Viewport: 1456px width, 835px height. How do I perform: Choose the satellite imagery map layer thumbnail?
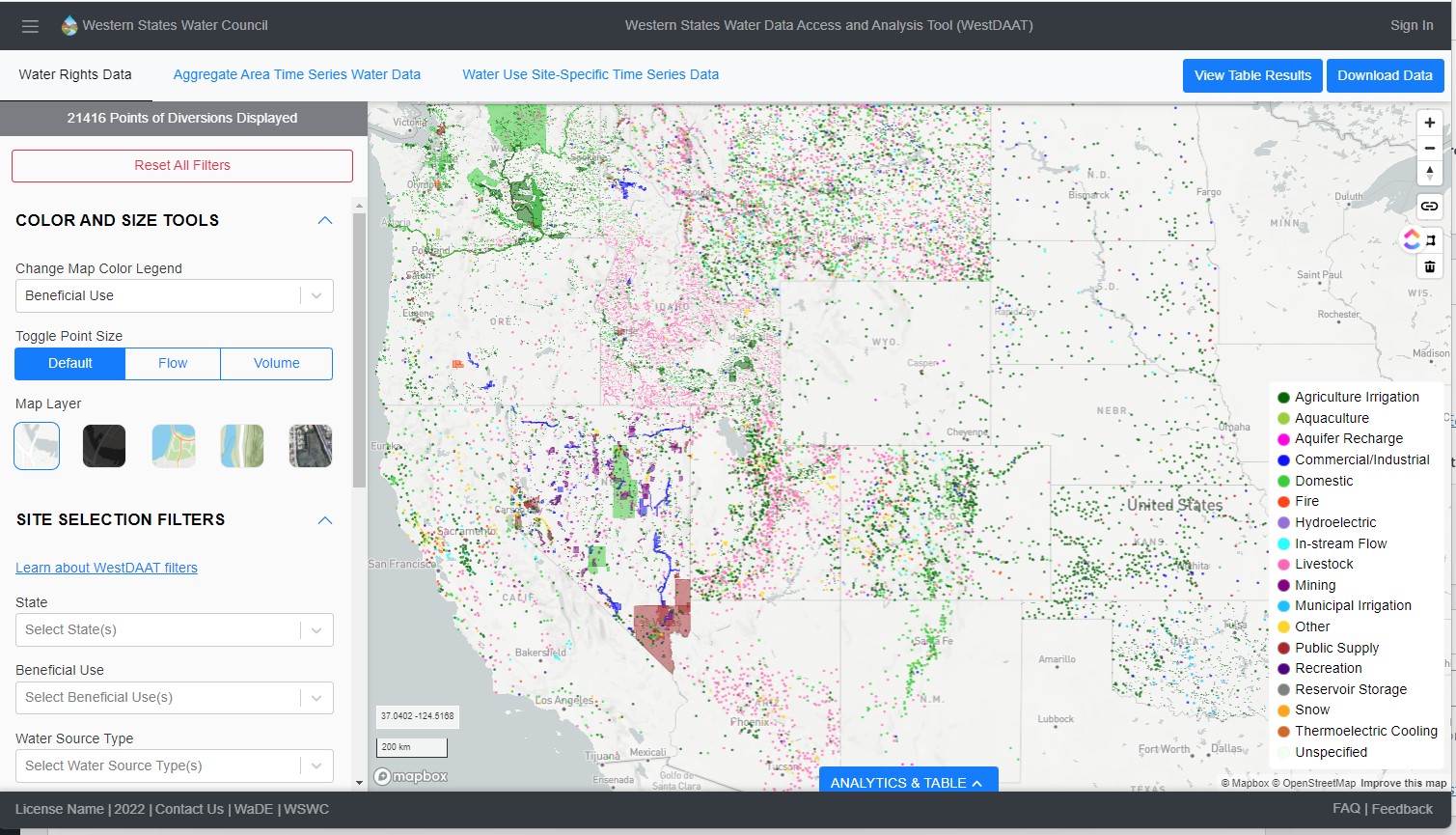[310, 446]
